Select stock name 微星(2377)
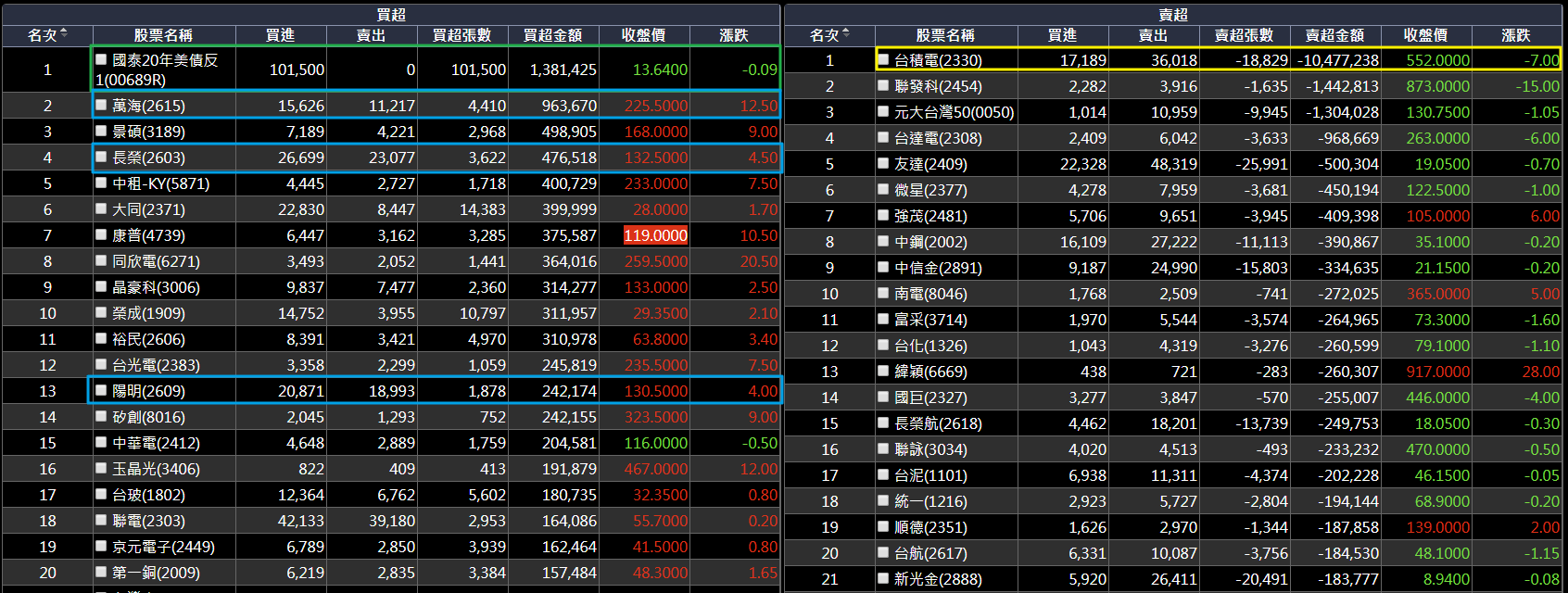This screenshot has width=1568, height=593. [930, 190]
